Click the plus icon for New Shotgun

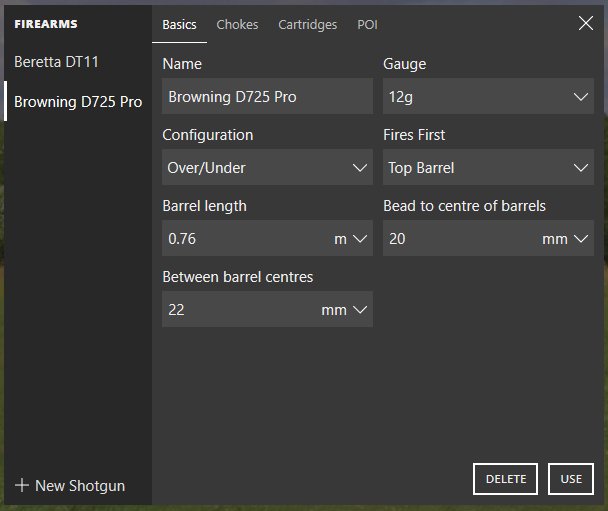22,486
